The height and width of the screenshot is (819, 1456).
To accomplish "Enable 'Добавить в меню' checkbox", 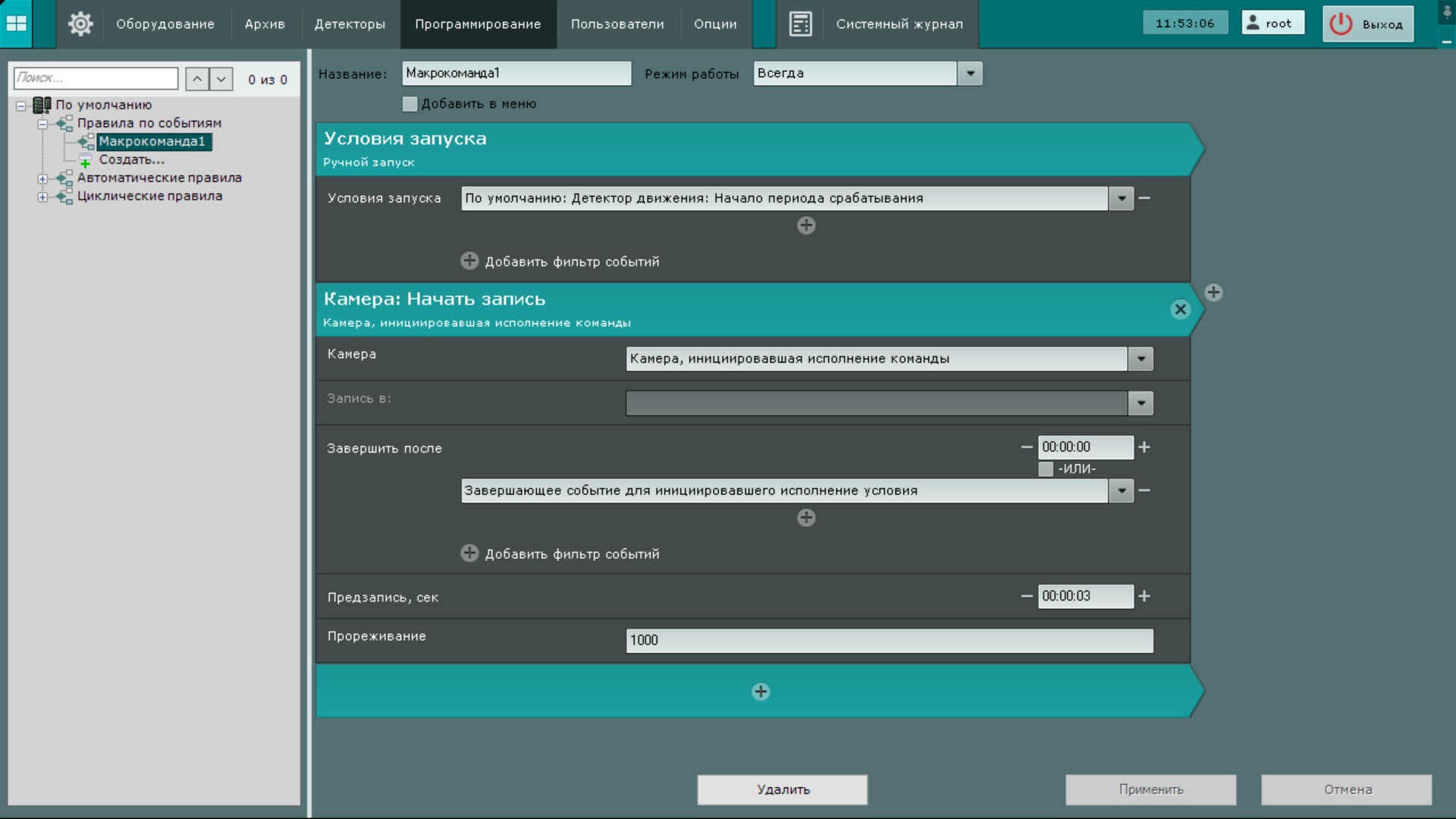I will tap(410, 104).
